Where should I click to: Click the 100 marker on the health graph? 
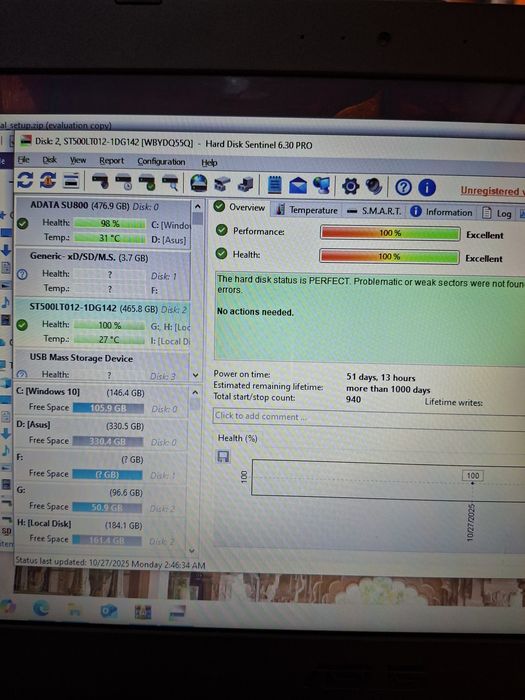pos(472,476)
